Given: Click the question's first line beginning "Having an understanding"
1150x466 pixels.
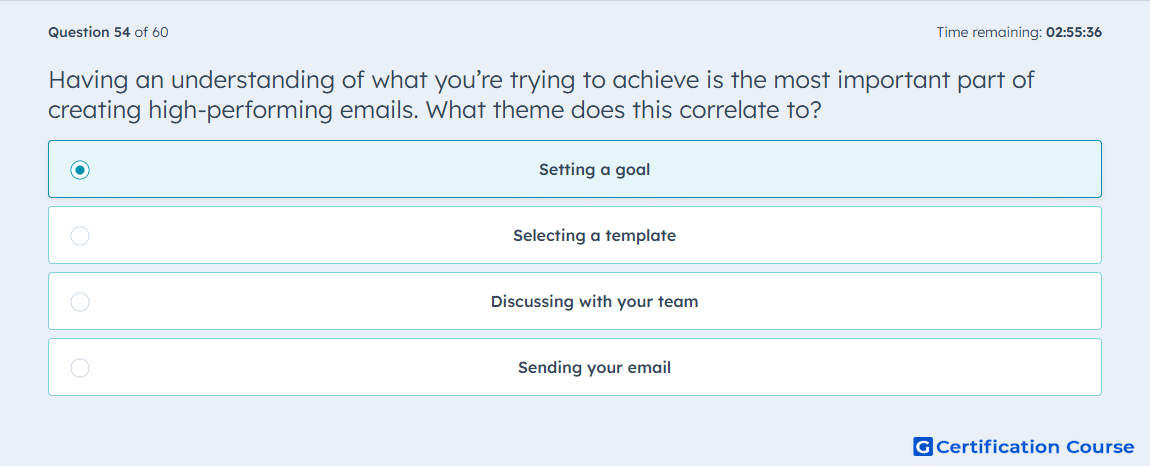Looking at the screenshot, I should (x=541, y=79).
